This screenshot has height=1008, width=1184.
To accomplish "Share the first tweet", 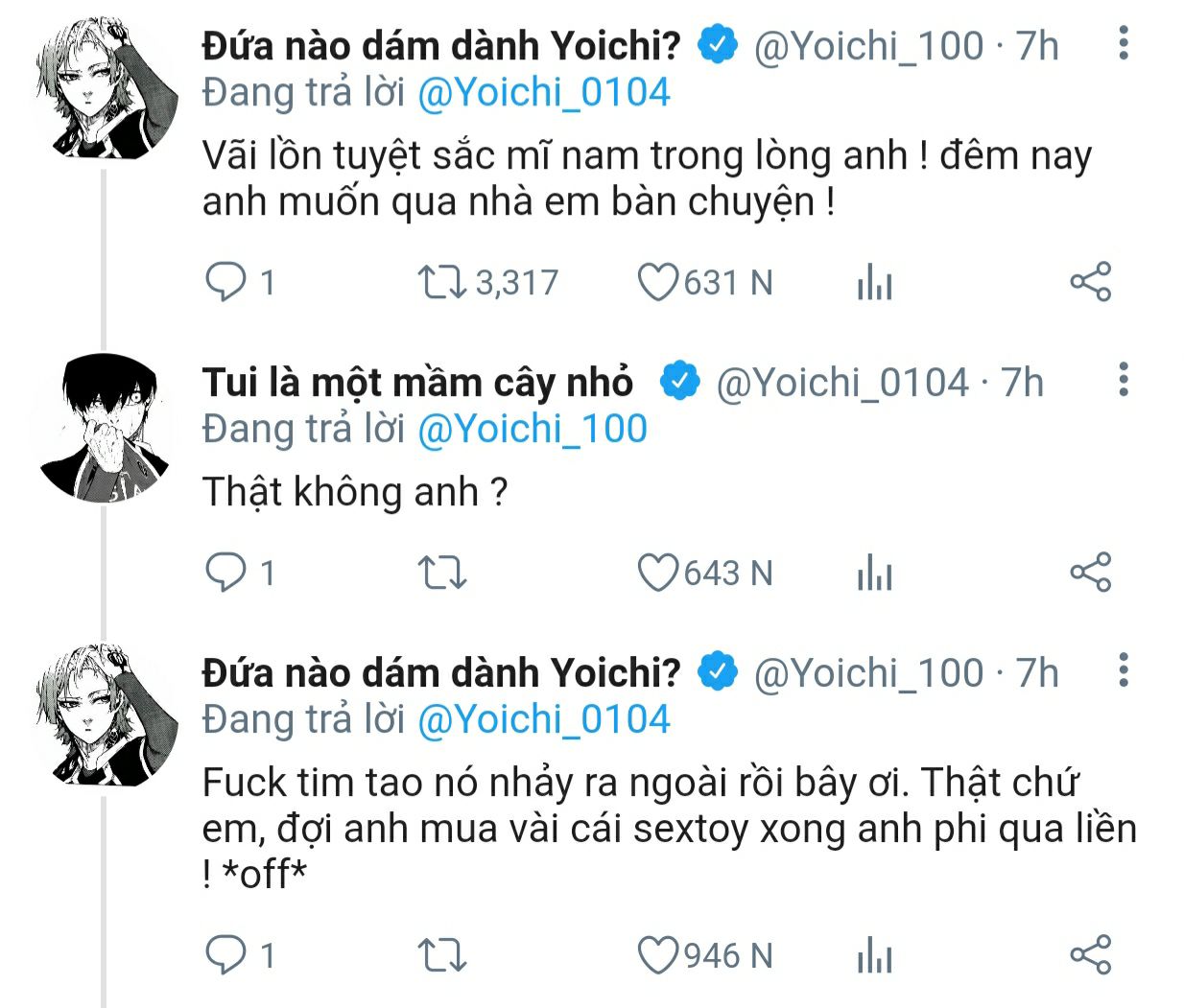I will click(1090, 282).
